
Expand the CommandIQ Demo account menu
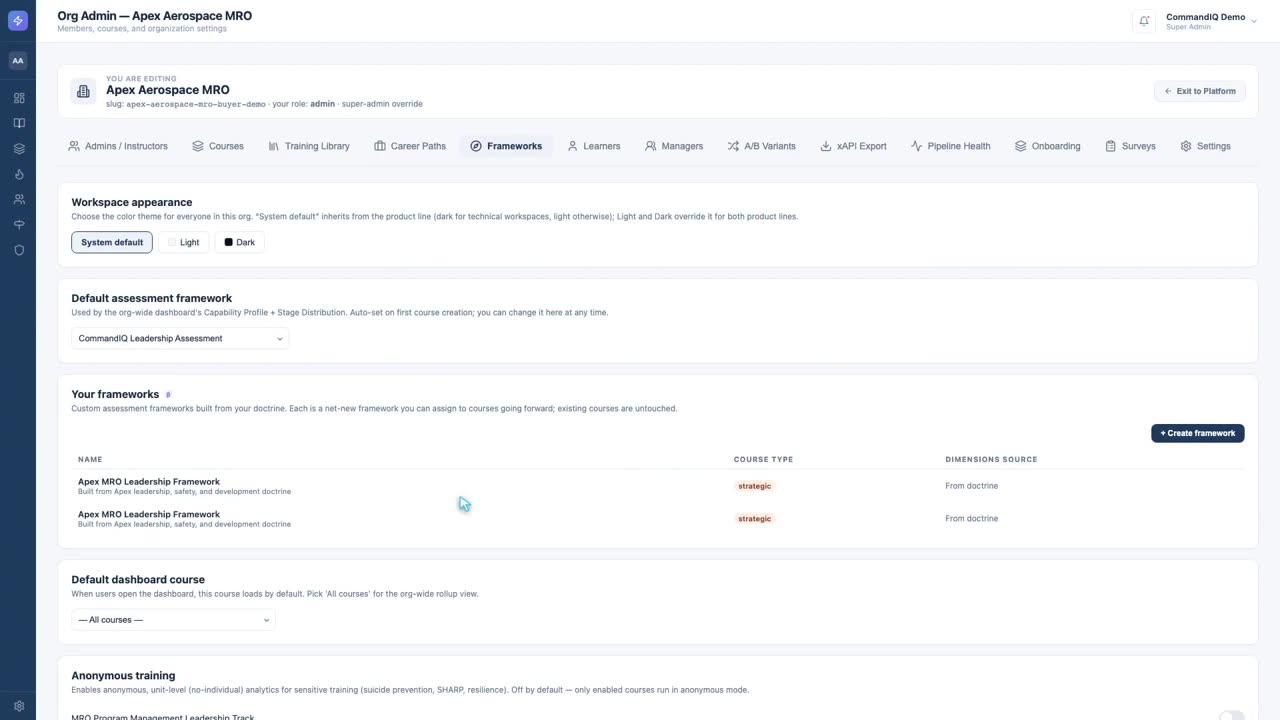[1211, 21]
